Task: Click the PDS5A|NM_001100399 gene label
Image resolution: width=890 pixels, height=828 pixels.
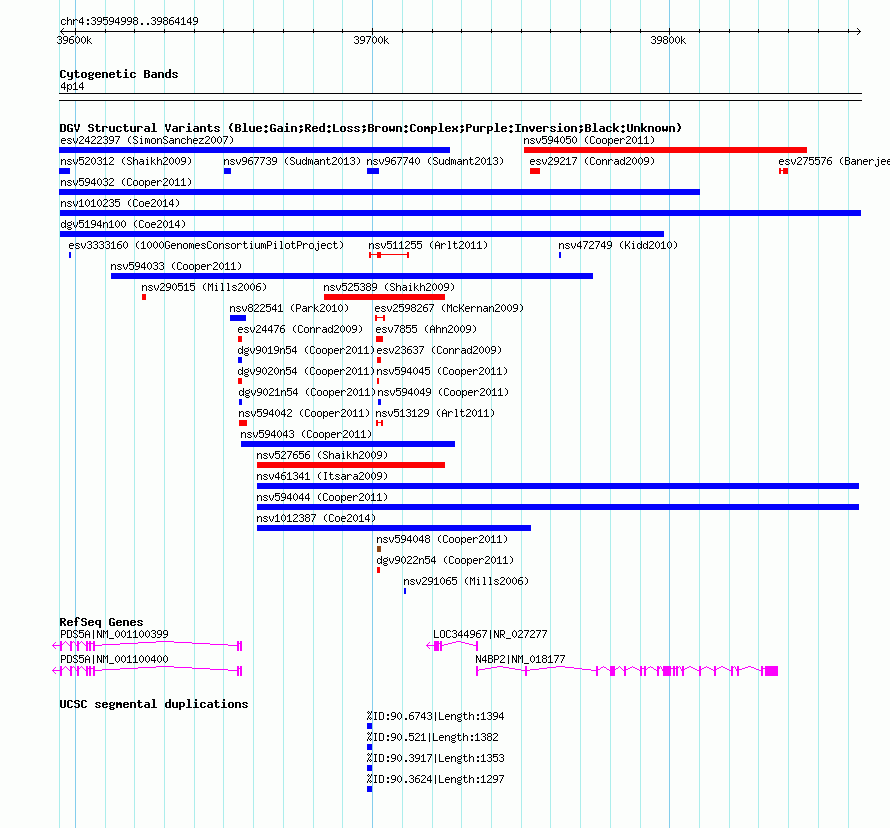Action: pos(114,634)
